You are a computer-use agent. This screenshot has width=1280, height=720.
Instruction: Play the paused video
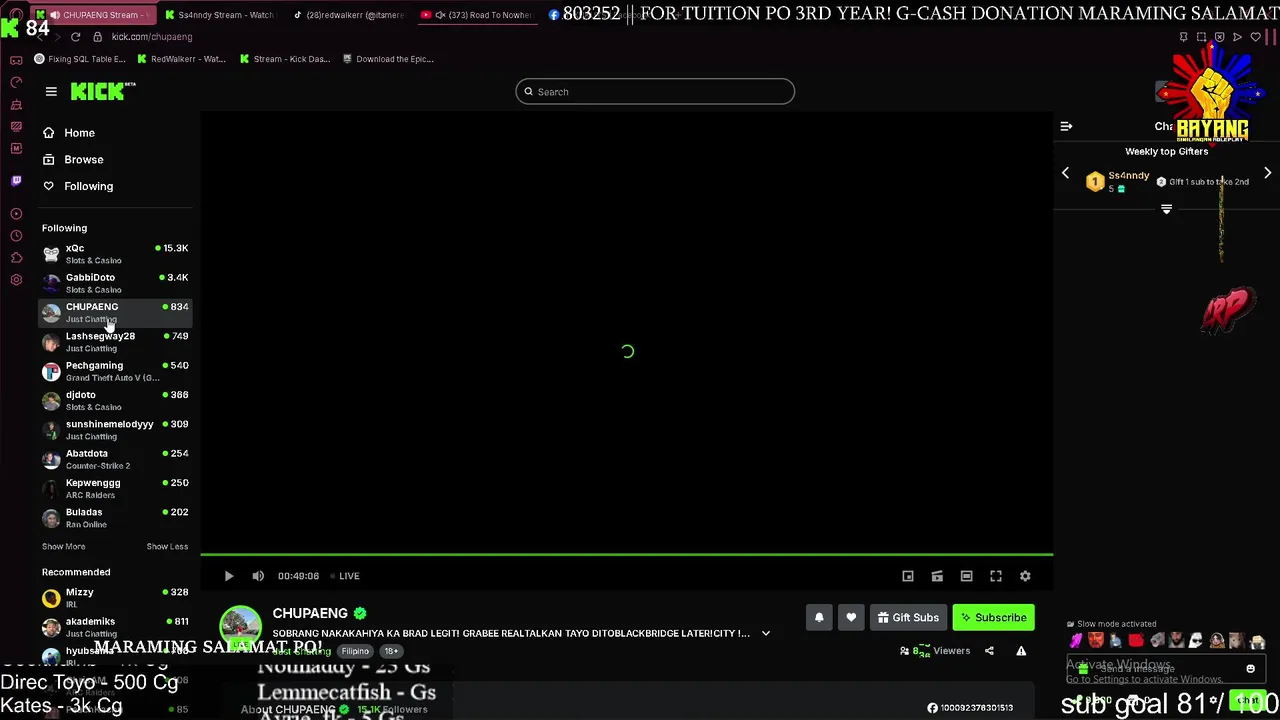[x=228, y=576]
